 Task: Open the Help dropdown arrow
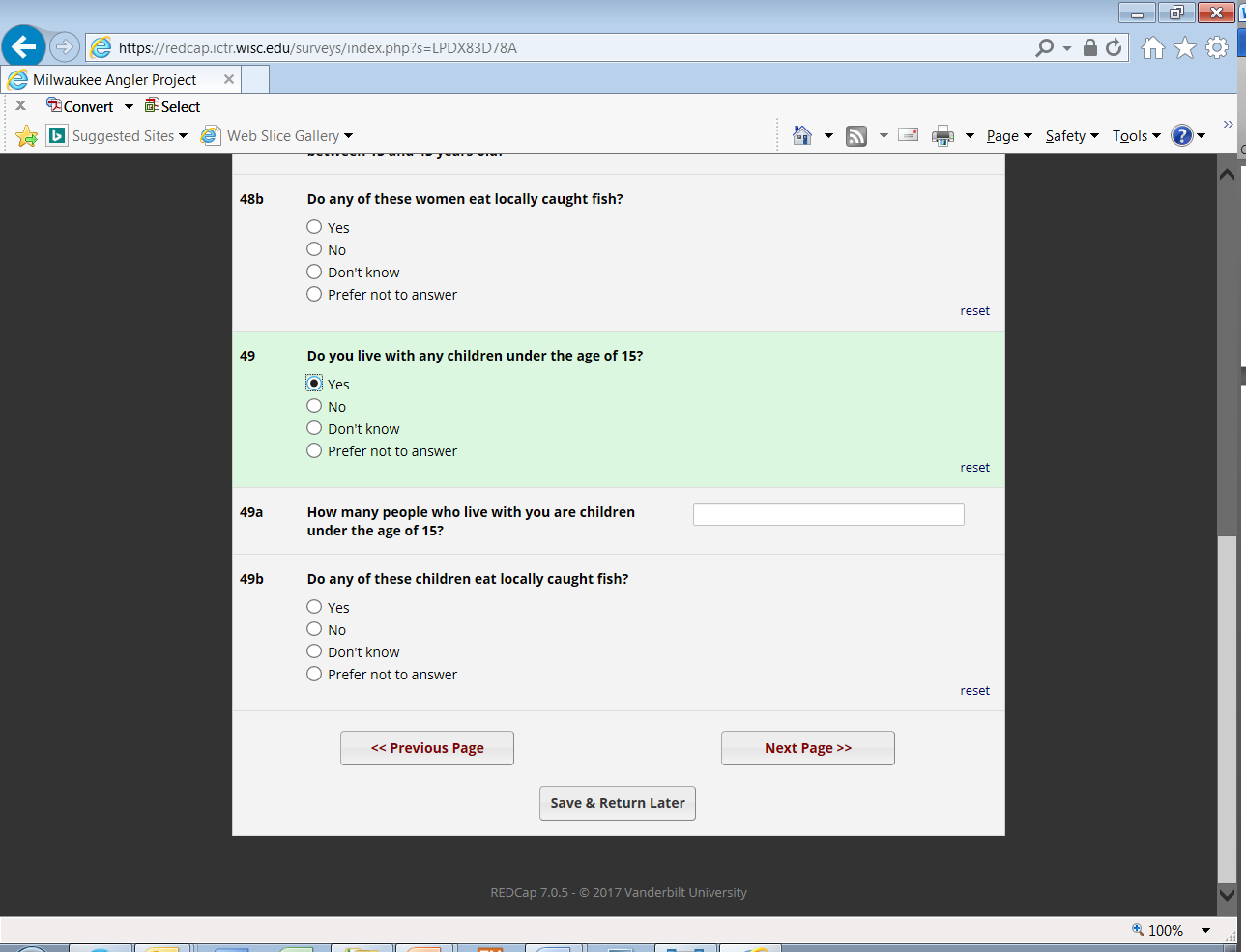1202,136
